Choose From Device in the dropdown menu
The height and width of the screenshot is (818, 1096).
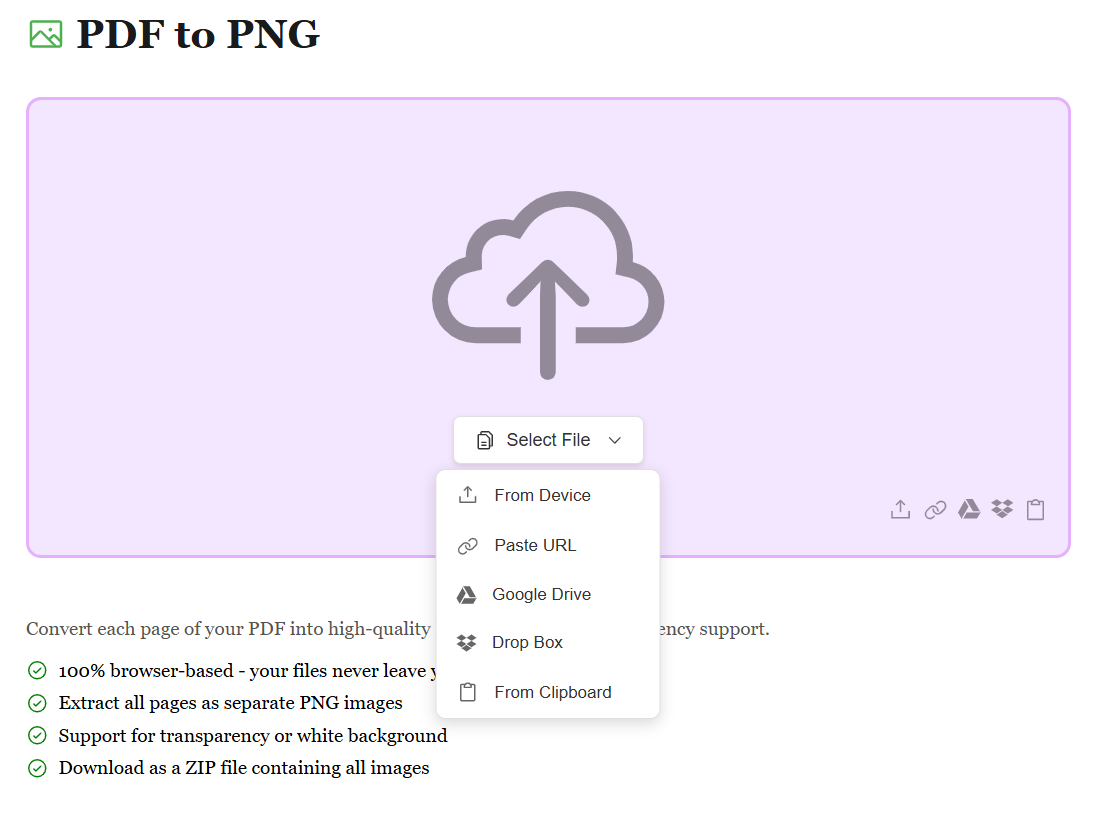542,495
